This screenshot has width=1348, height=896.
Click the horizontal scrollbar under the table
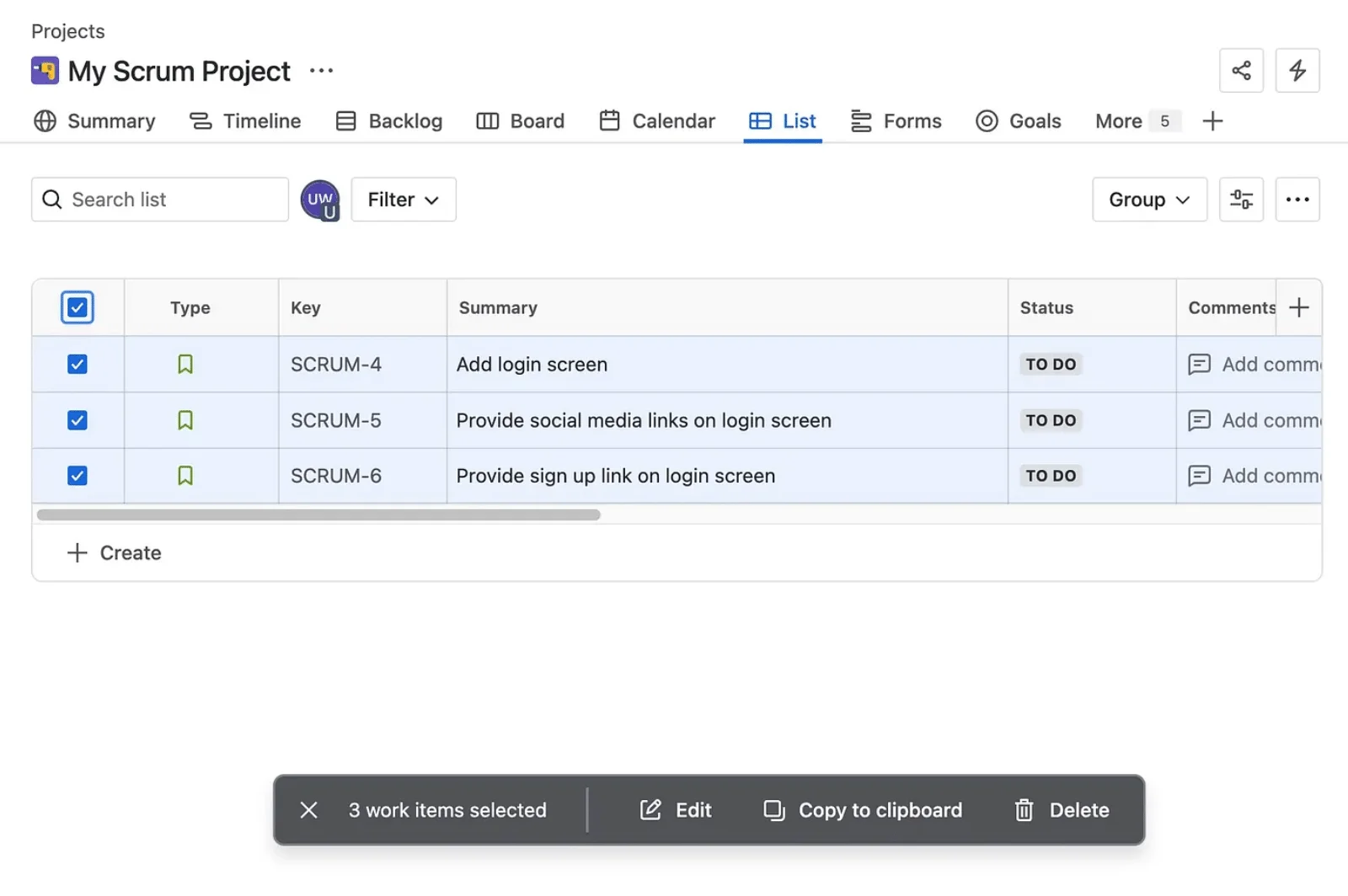pos(318,515)
